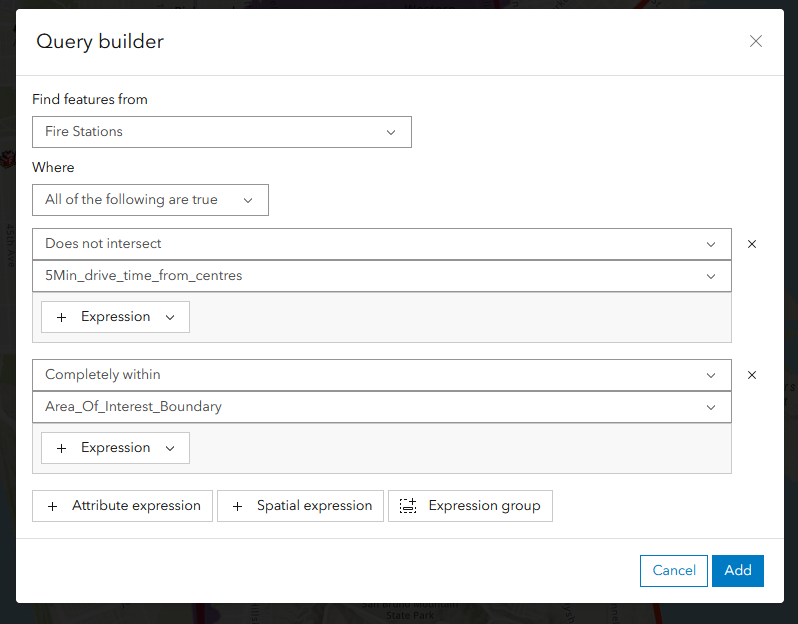
Task: Open the Does not intersect relationship dropdown
Action: coord(381,244)
